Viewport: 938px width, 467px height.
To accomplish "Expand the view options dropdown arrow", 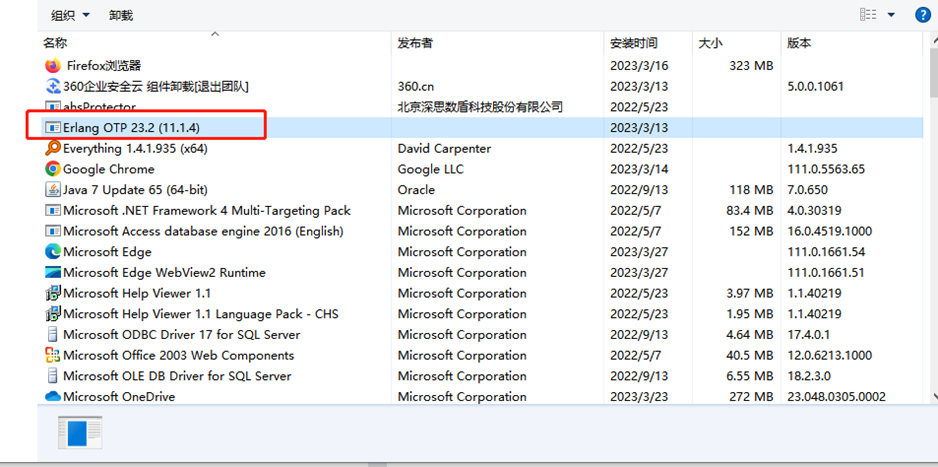I will pos(891,15).
